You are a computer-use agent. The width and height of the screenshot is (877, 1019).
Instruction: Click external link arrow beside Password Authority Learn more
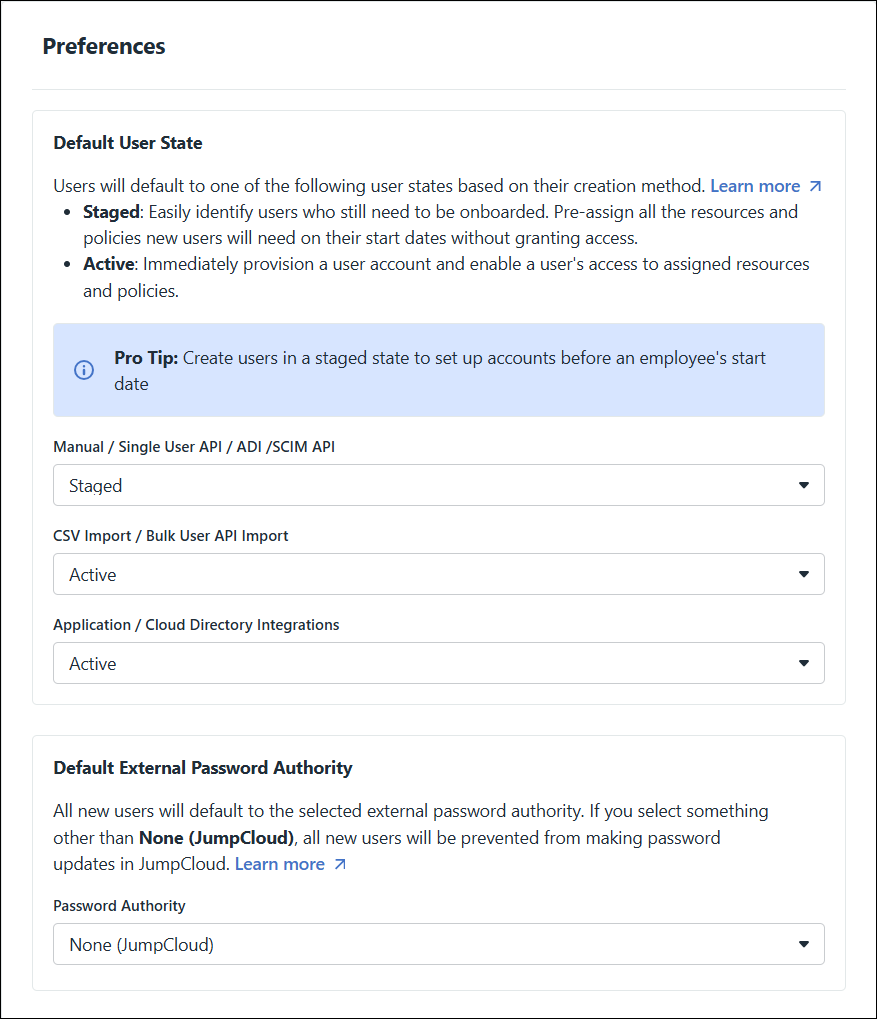[x=340, y=864]
